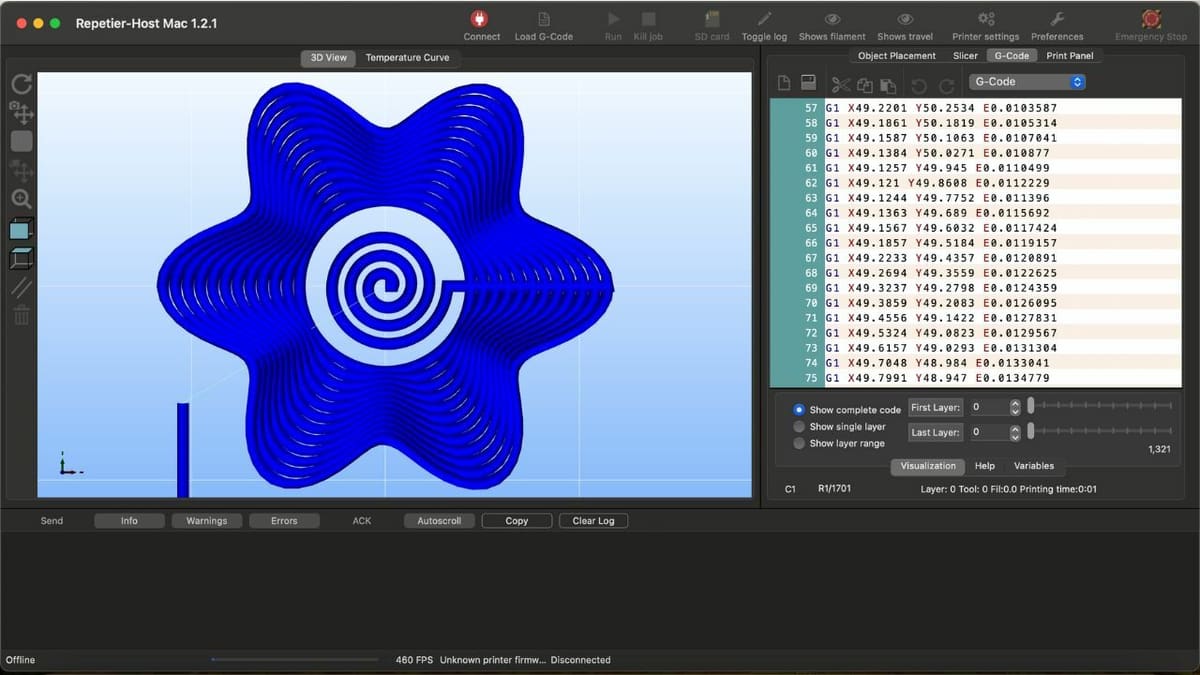1200x675 pixels.
Task: Toggle the Shows travel eye
Action: click(x=905, y=19)
